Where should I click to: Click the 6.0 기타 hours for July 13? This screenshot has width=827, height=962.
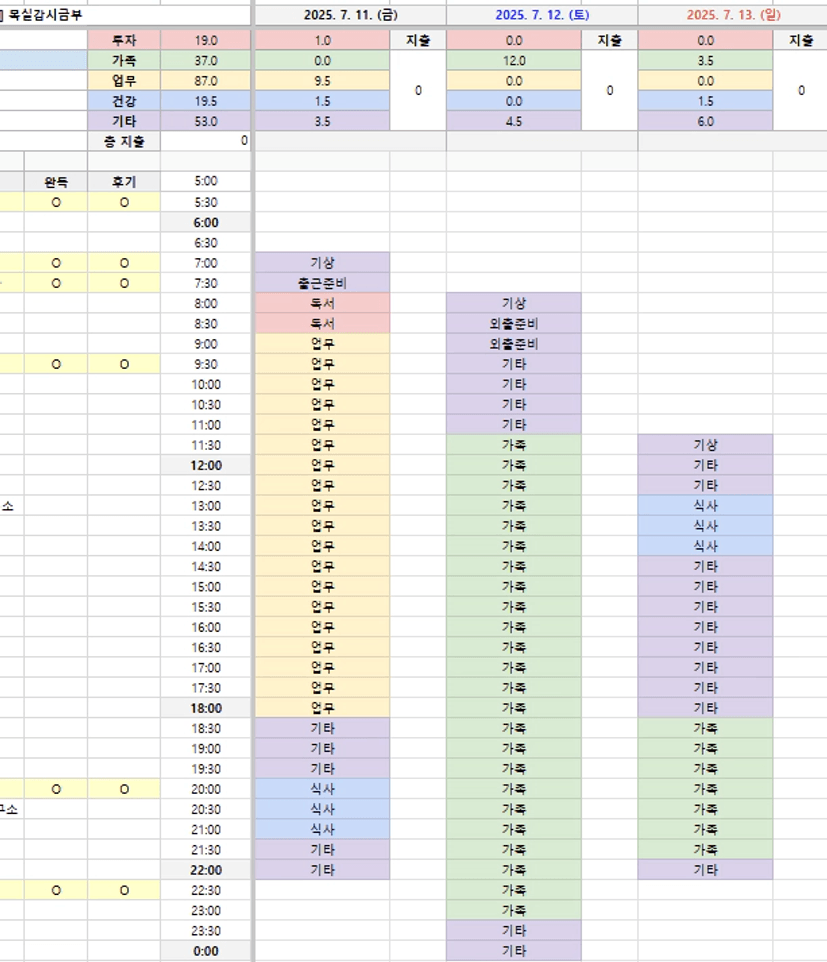click(x=706, y=121)
